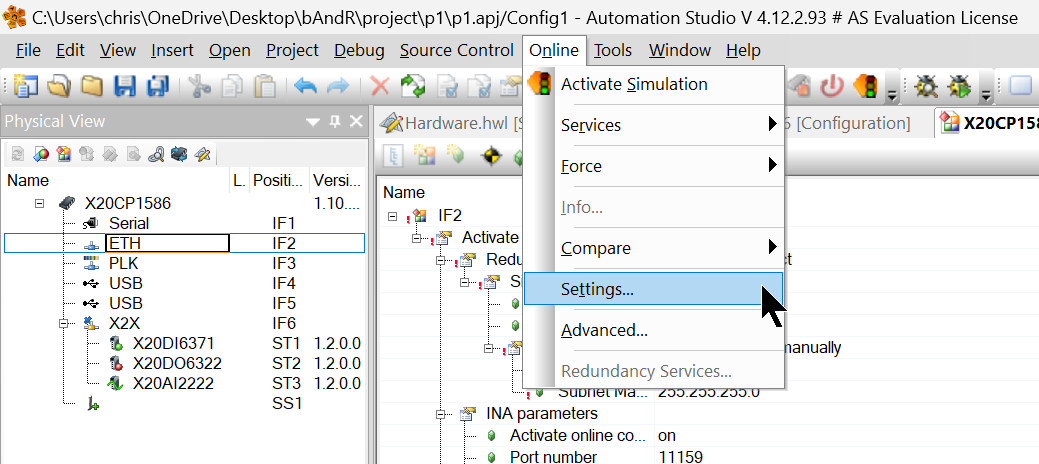Click the red power Warm Restart icon
1039x464 pixels.
pos(832,86)
